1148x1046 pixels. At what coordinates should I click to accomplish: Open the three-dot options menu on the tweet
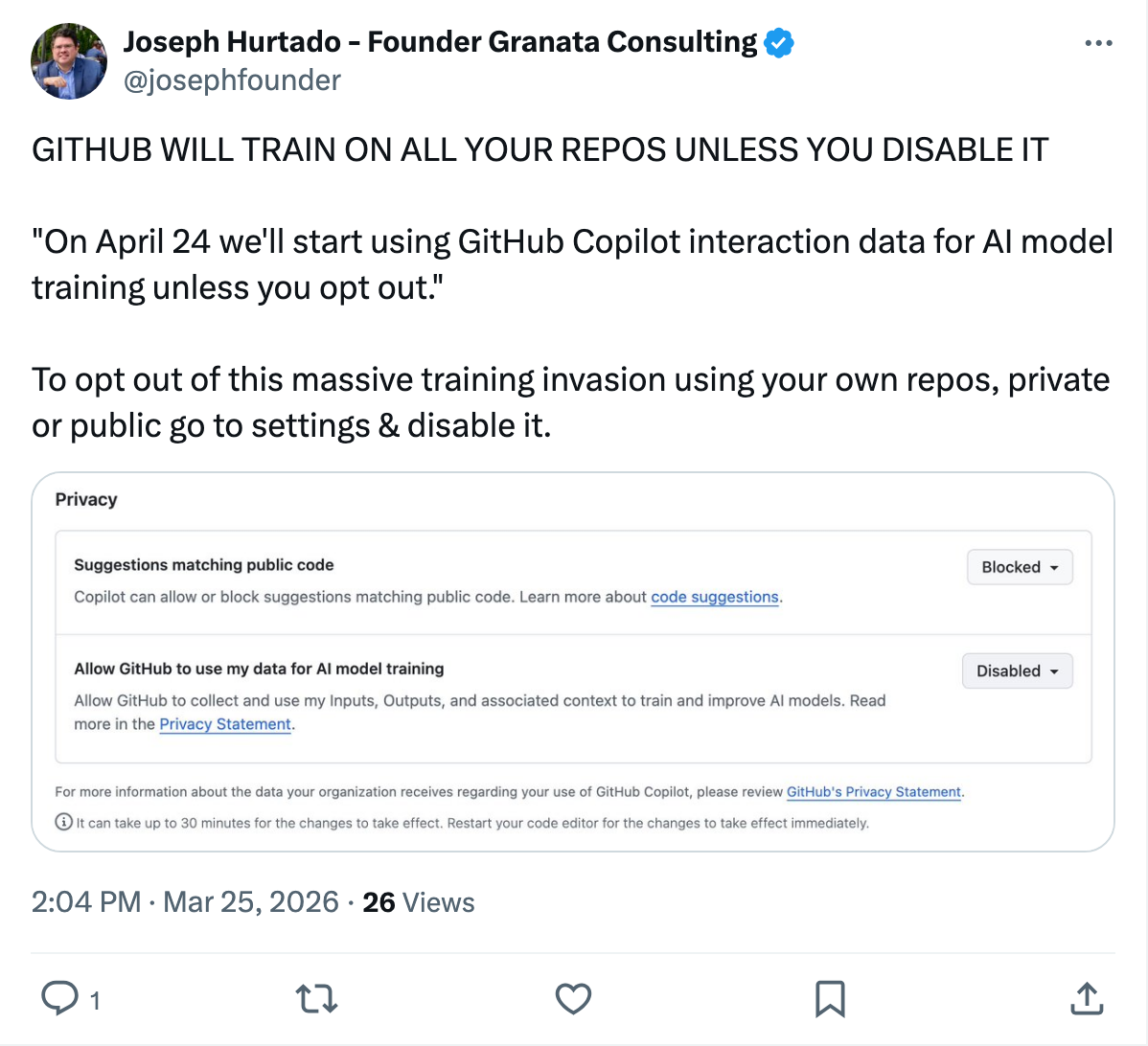[x=1098, y=42]
